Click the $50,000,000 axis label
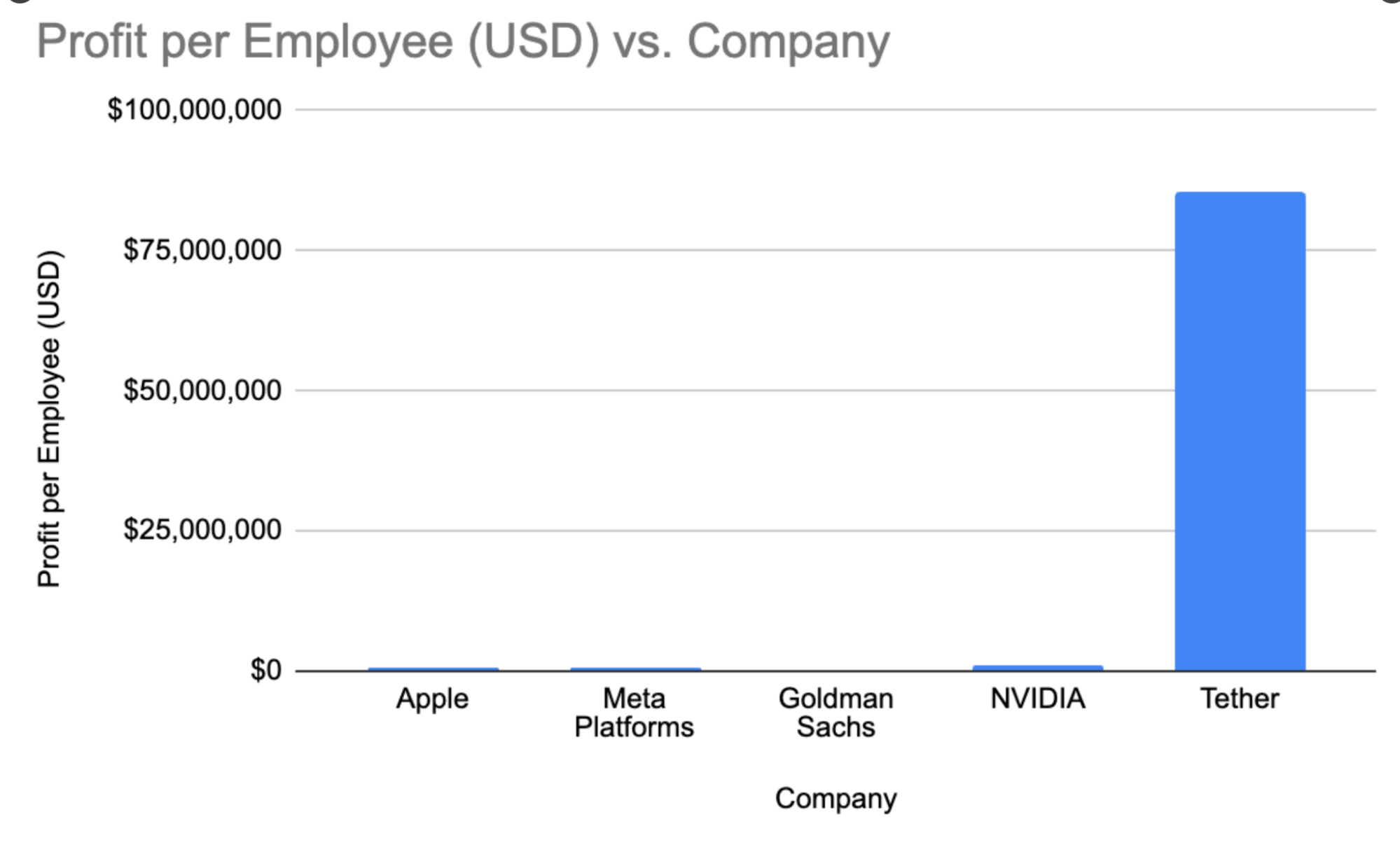The width and height of the screenshot is (1400, 847). pos(202,390)
